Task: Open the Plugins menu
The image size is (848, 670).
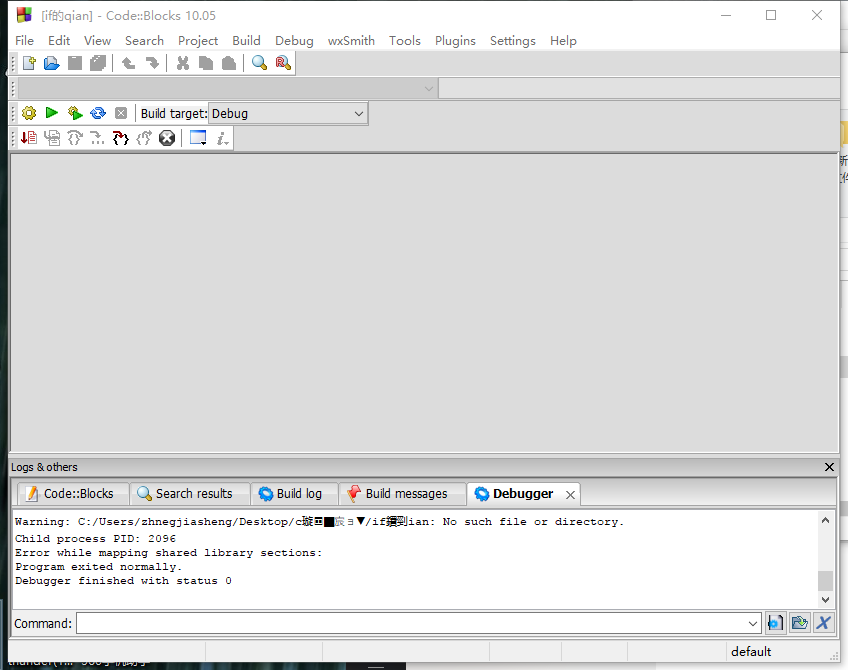Action: 455,41
